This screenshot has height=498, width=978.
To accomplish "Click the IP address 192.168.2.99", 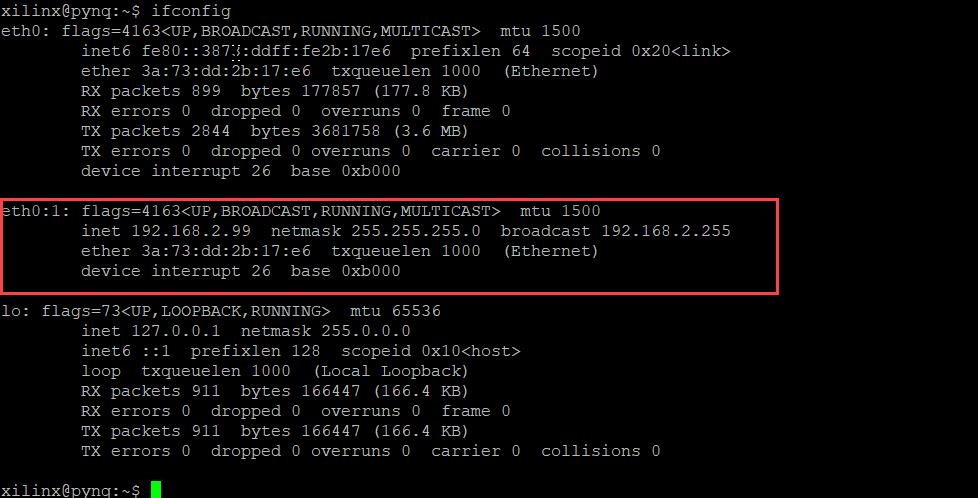I will tap(191, 231).
